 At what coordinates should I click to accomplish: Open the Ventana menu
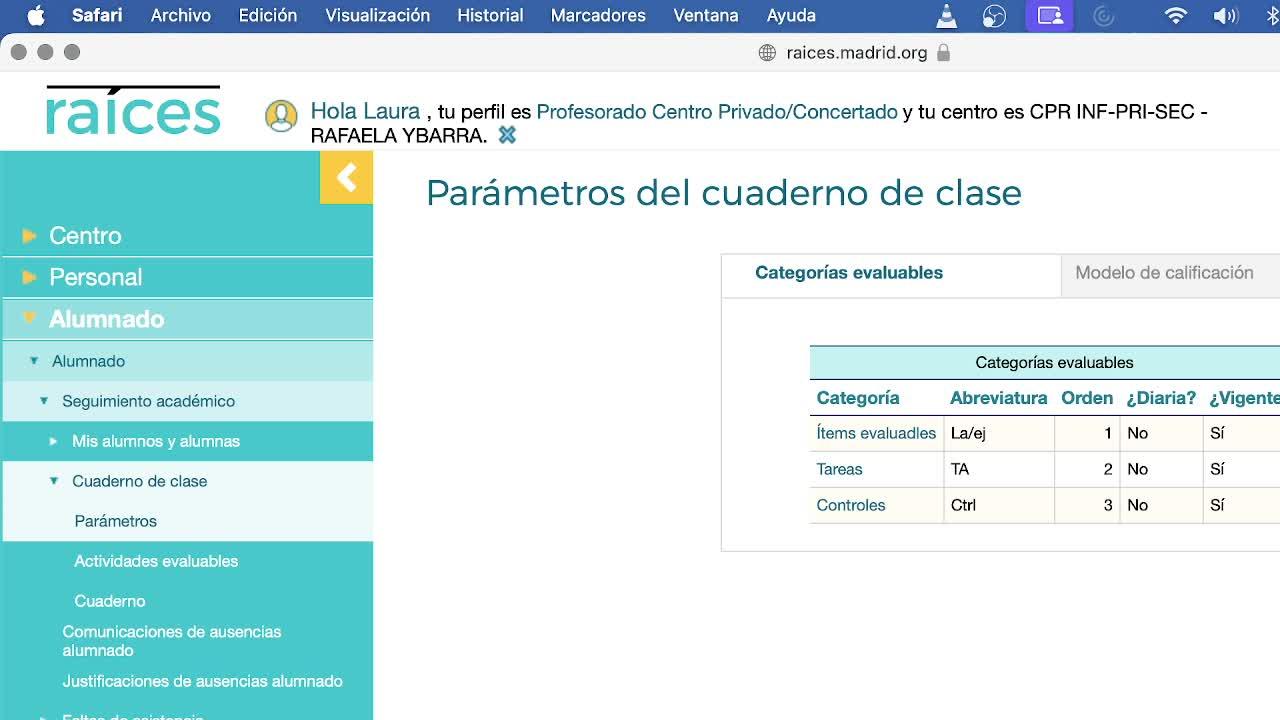pyautogui.click(x=706, y=15)
